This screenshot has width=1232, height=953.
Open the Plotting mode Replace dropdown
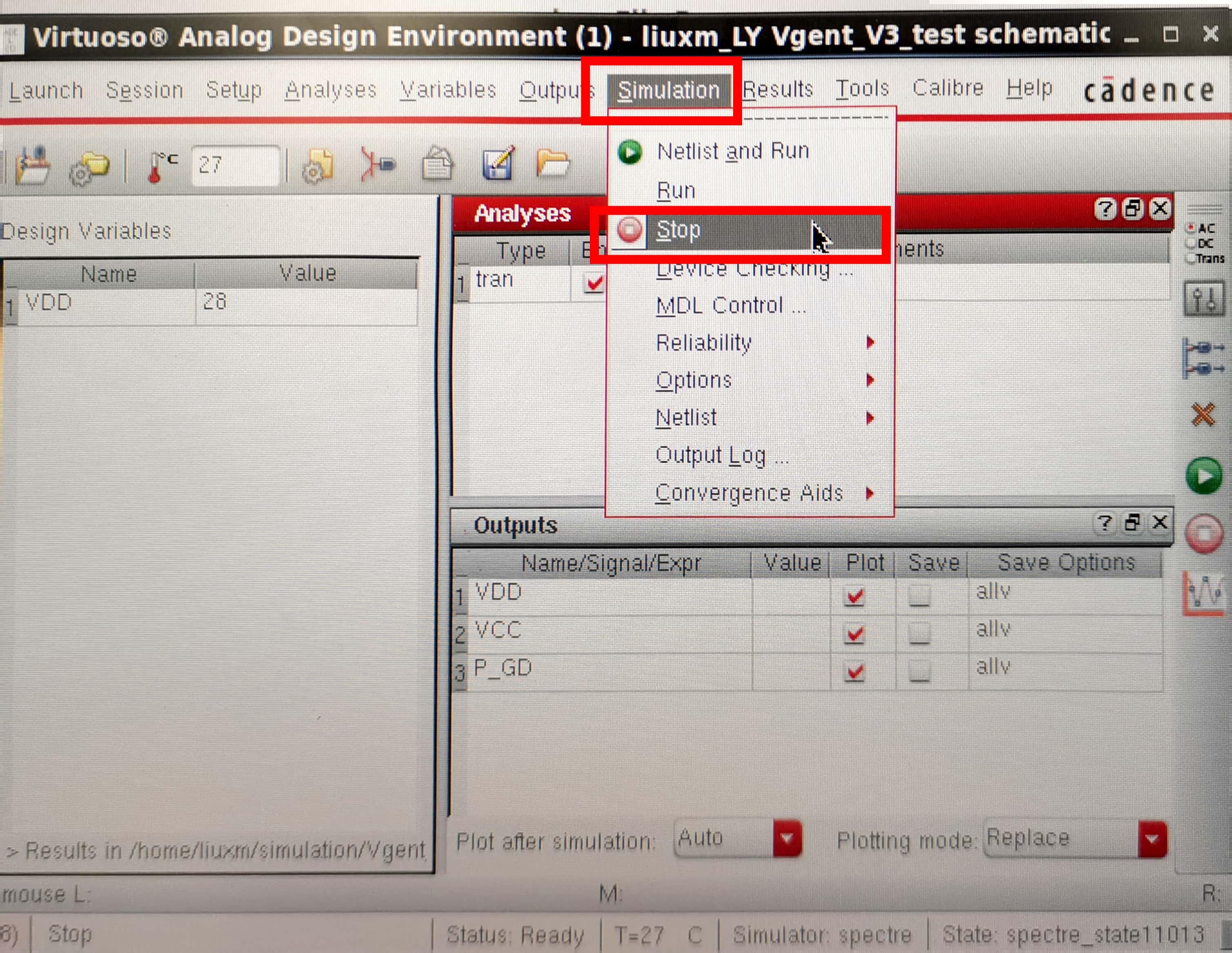click(1152, 839)
